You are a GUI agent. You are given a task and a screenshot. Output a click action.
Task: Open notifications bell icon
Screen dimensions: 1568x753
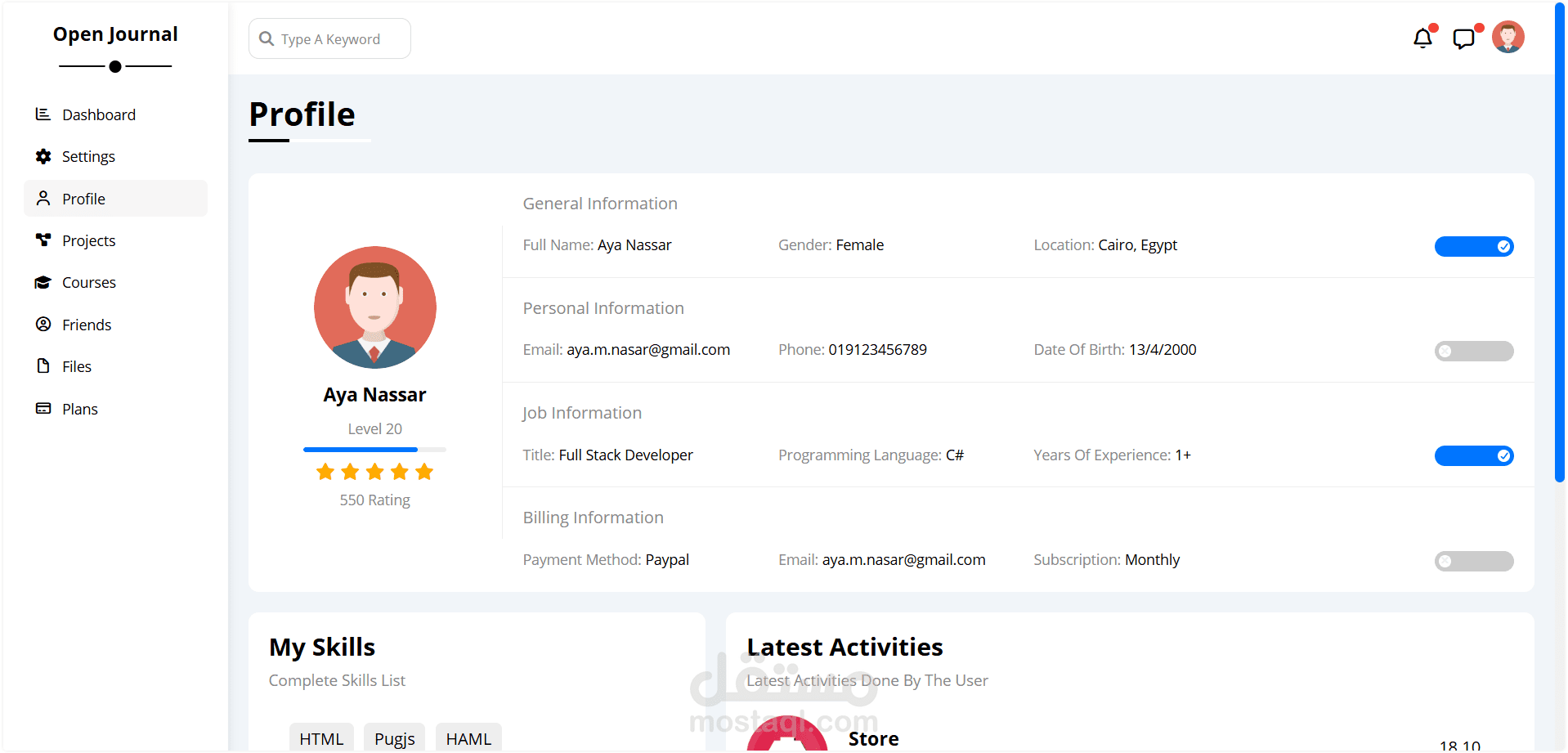1423,38
